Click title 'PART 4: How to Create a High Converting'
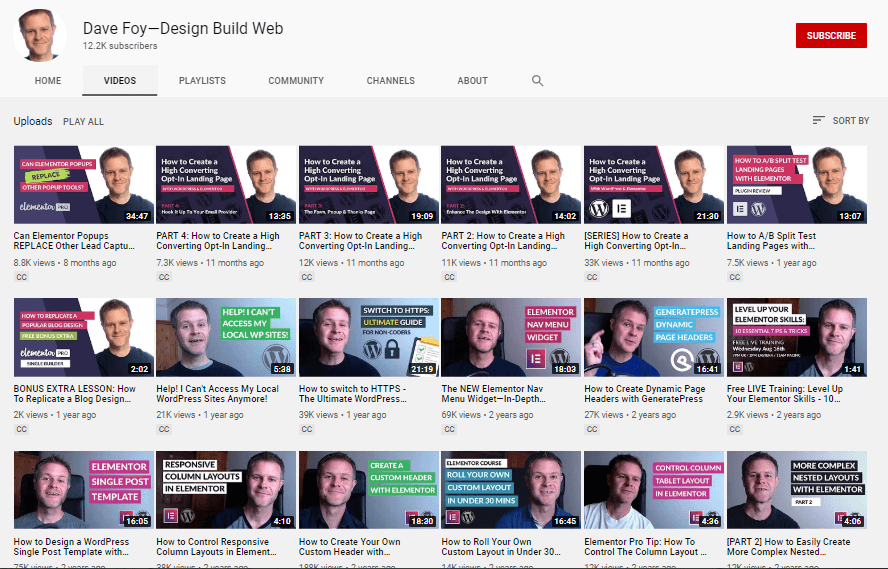888x569 pixels. click(218, 241)
